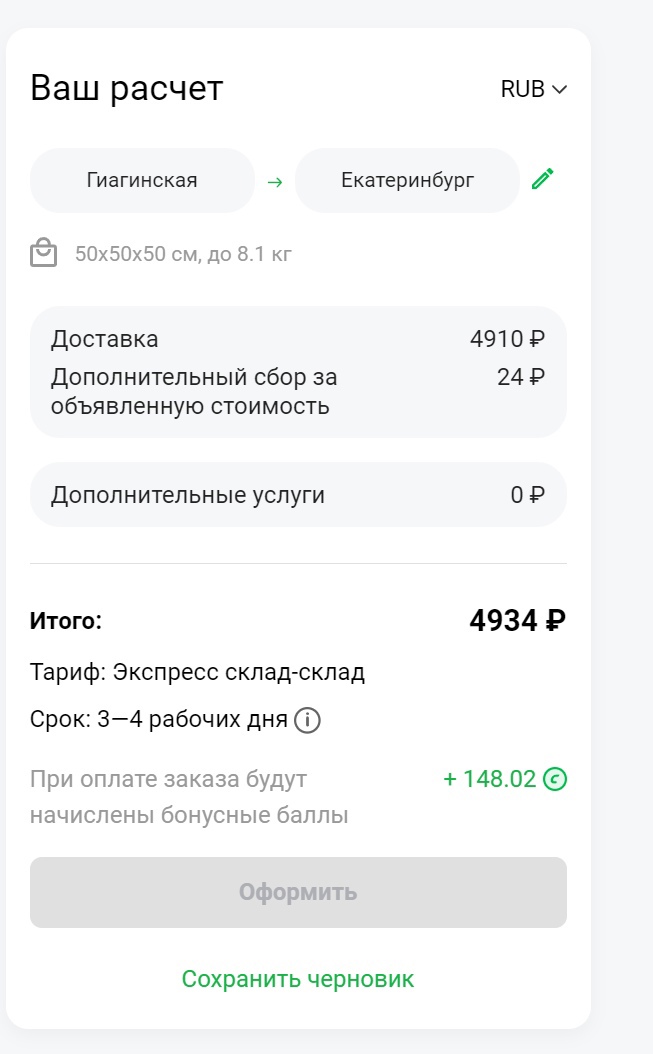653x1054 pixels.
Task: Click the Ваш расчет heading
Action: [127, 88]
